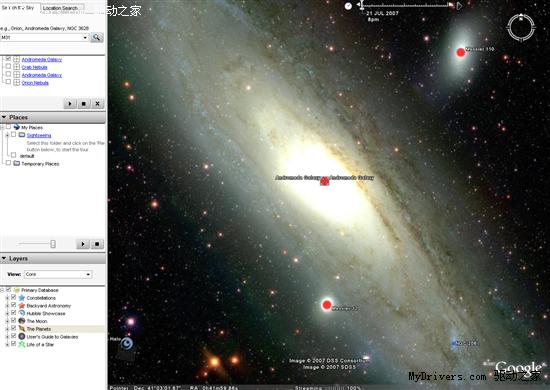The image size is (550, 390).
Task: Select the Primary Database row
Action: pos(40,290)
